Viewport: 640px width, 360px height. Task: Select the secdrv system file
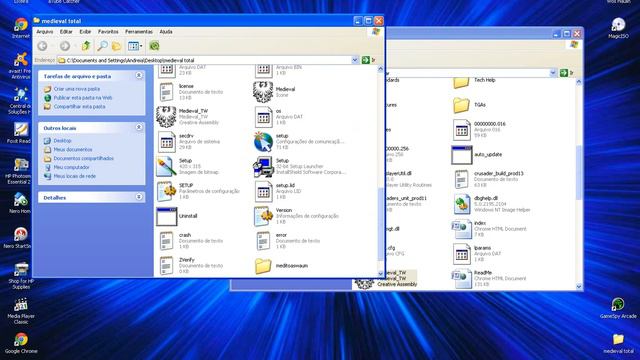click(189, 142)
